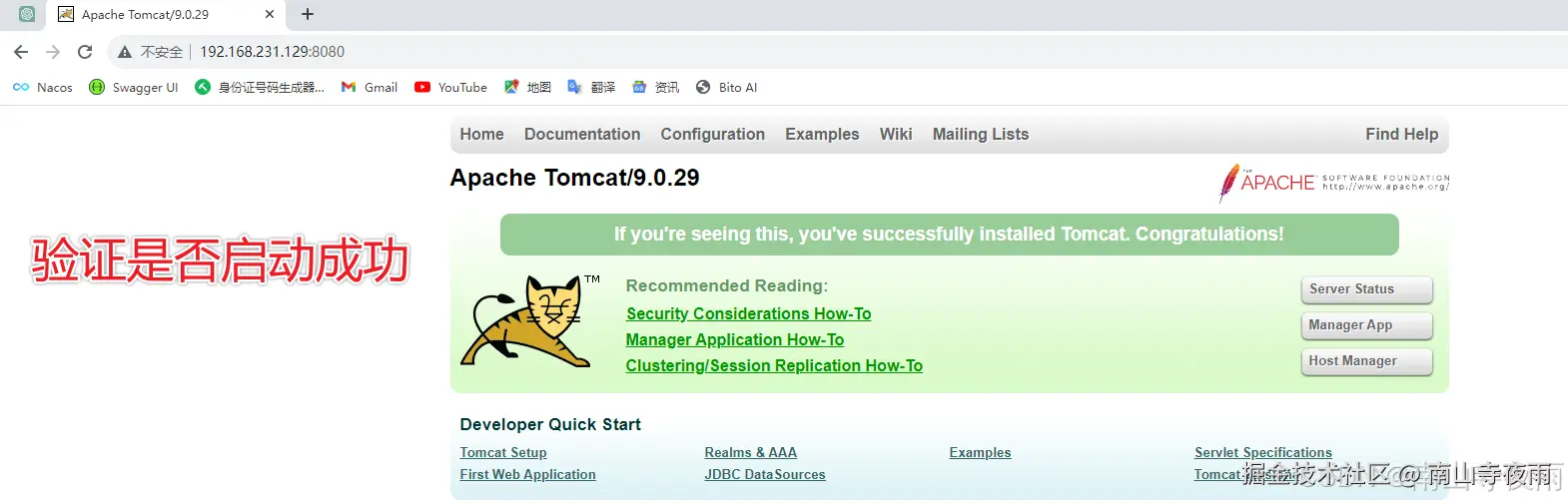Click the successfully installed Tomcat congratulations banner
This screenshot has height=504, width=1568.
point(949,235)
